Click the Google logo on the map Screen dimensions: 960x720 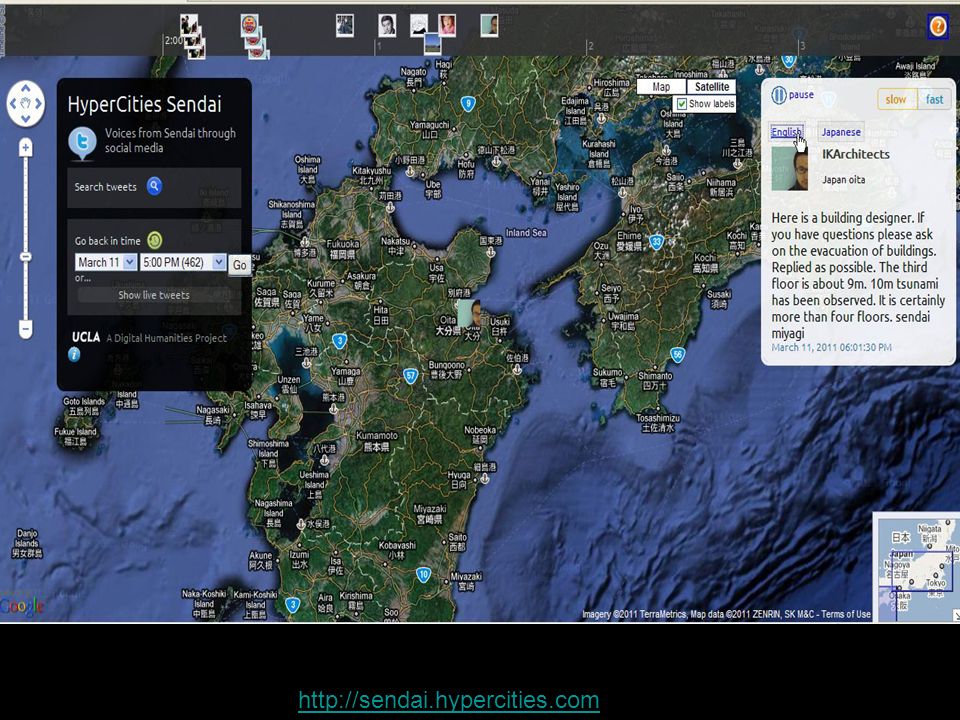click(22, 606)
